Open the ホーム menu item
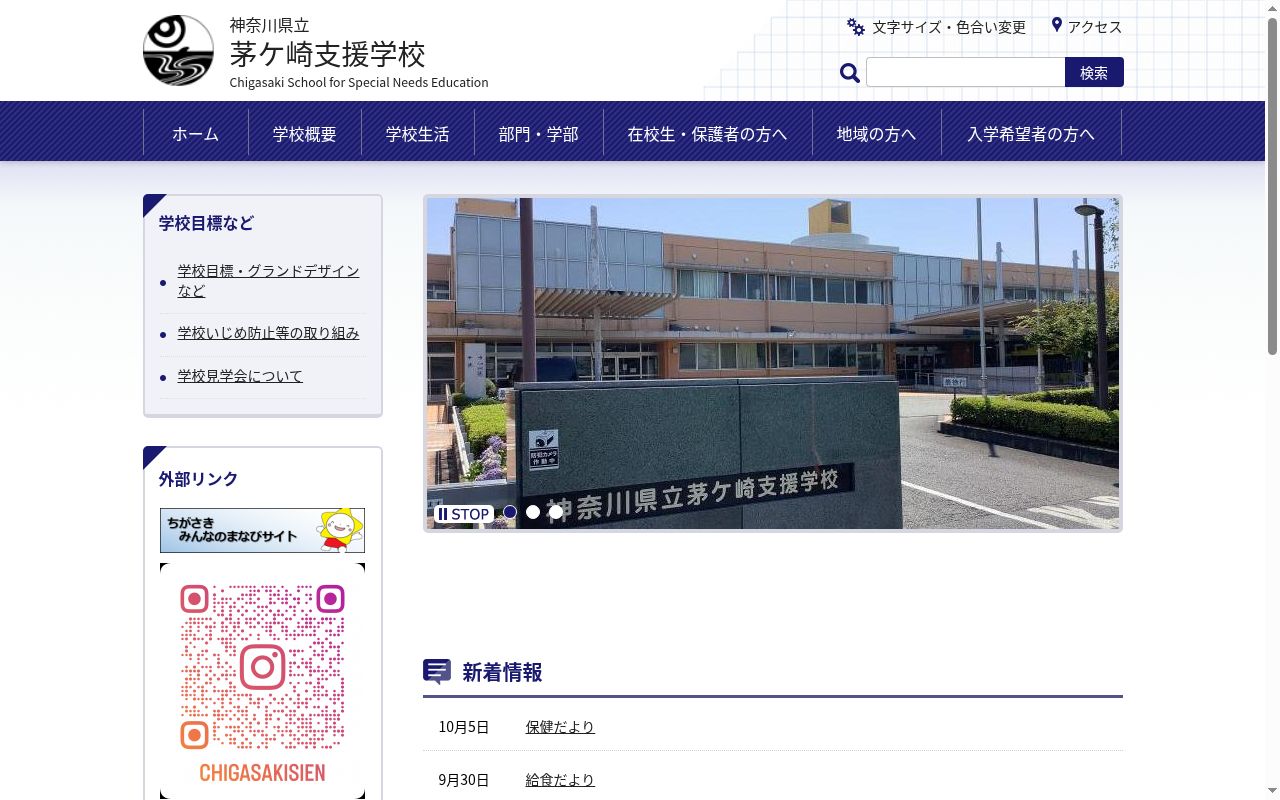Screen dimensions: 1280x800 click(196, 133)
